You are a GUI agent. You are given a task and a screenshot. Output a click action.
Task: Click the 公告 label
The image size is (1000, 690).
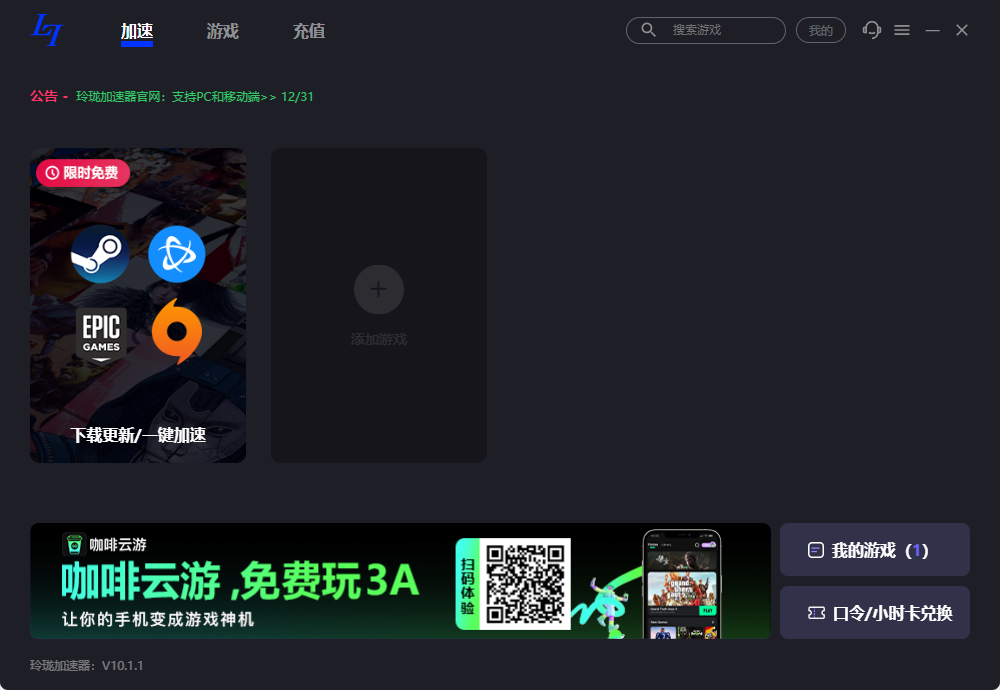point(43,96)
